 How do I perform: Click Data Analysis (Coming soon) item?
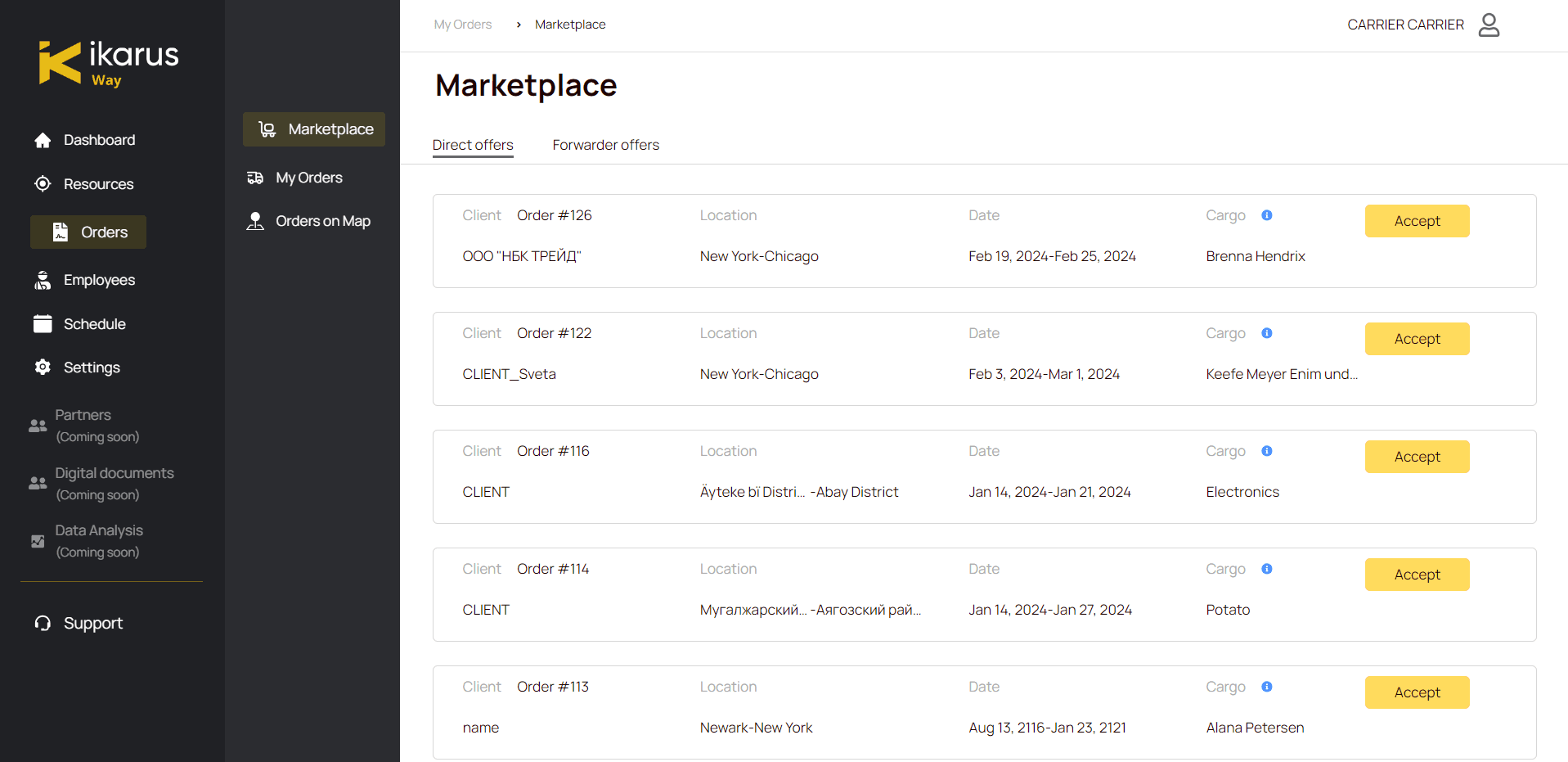coord(86,541)
